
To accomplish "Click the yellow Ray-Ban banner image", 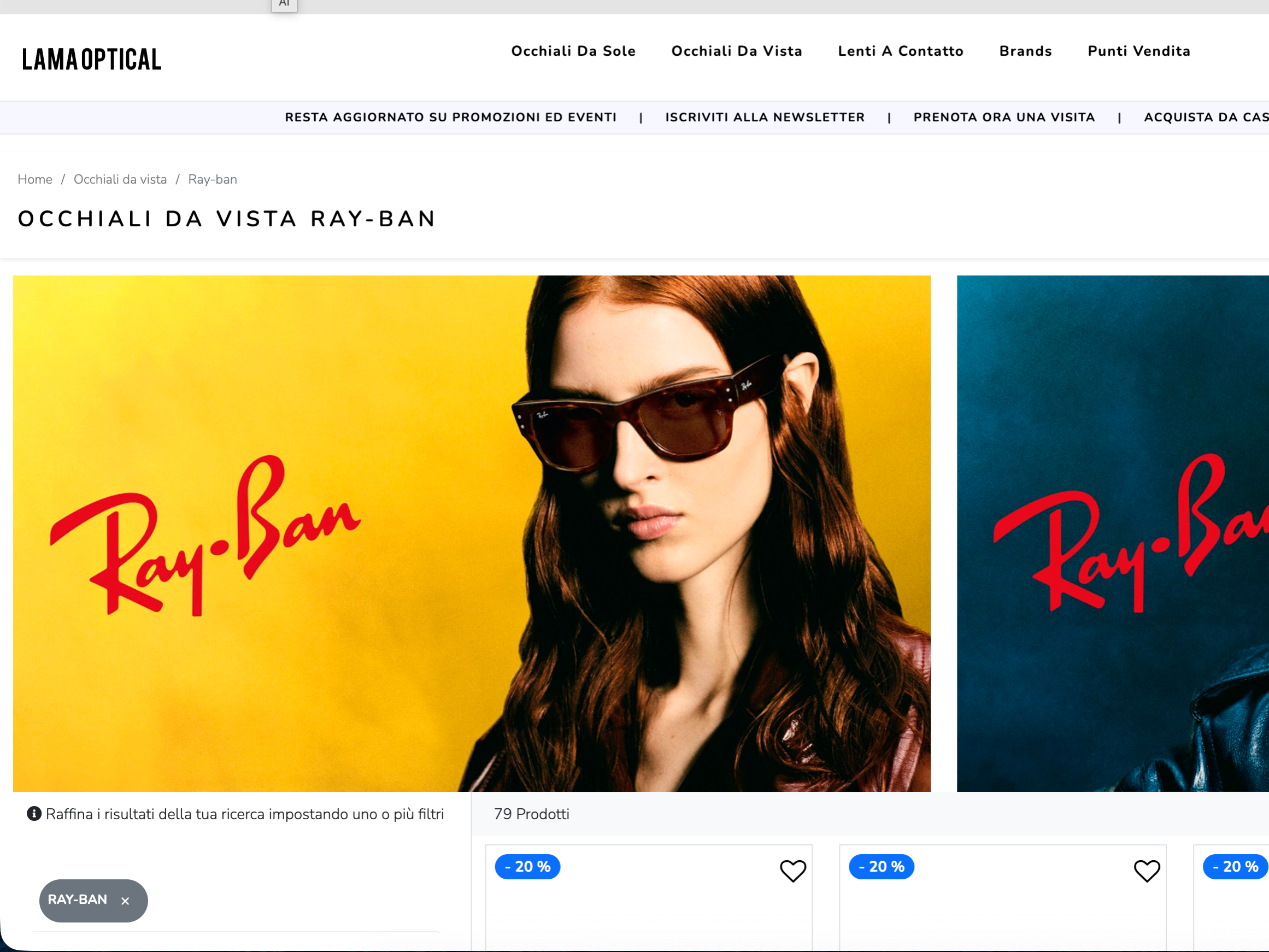I will tap(472, 533).
